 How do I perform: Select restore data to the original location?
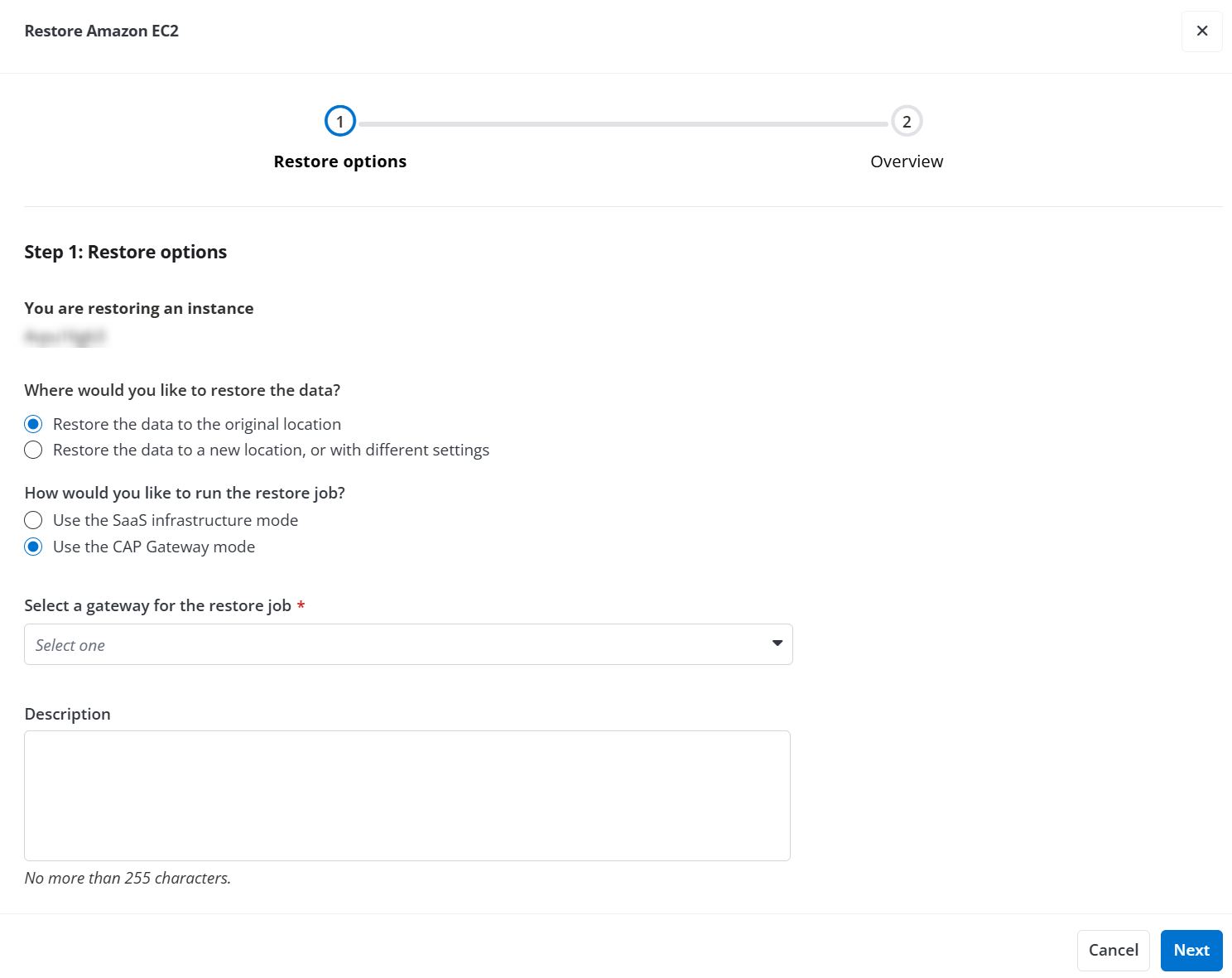coord(33,423)
